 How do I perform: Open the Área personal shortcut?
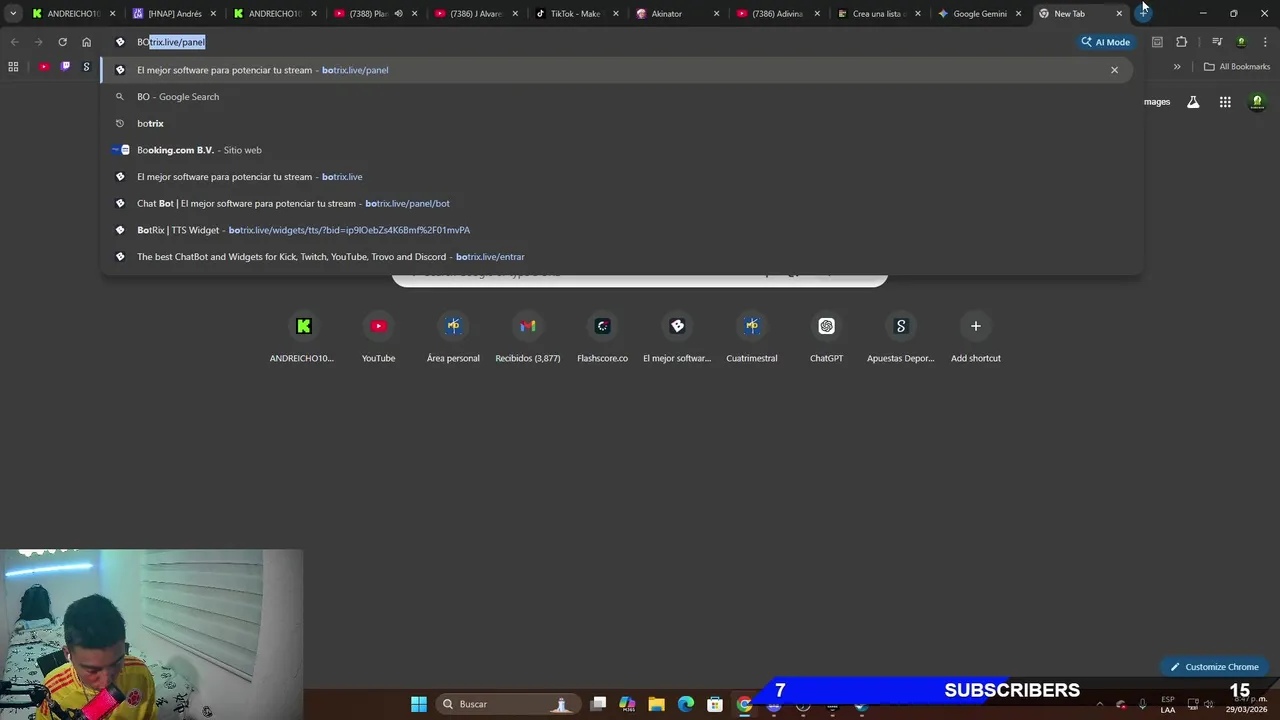click(x=453, y=338)
